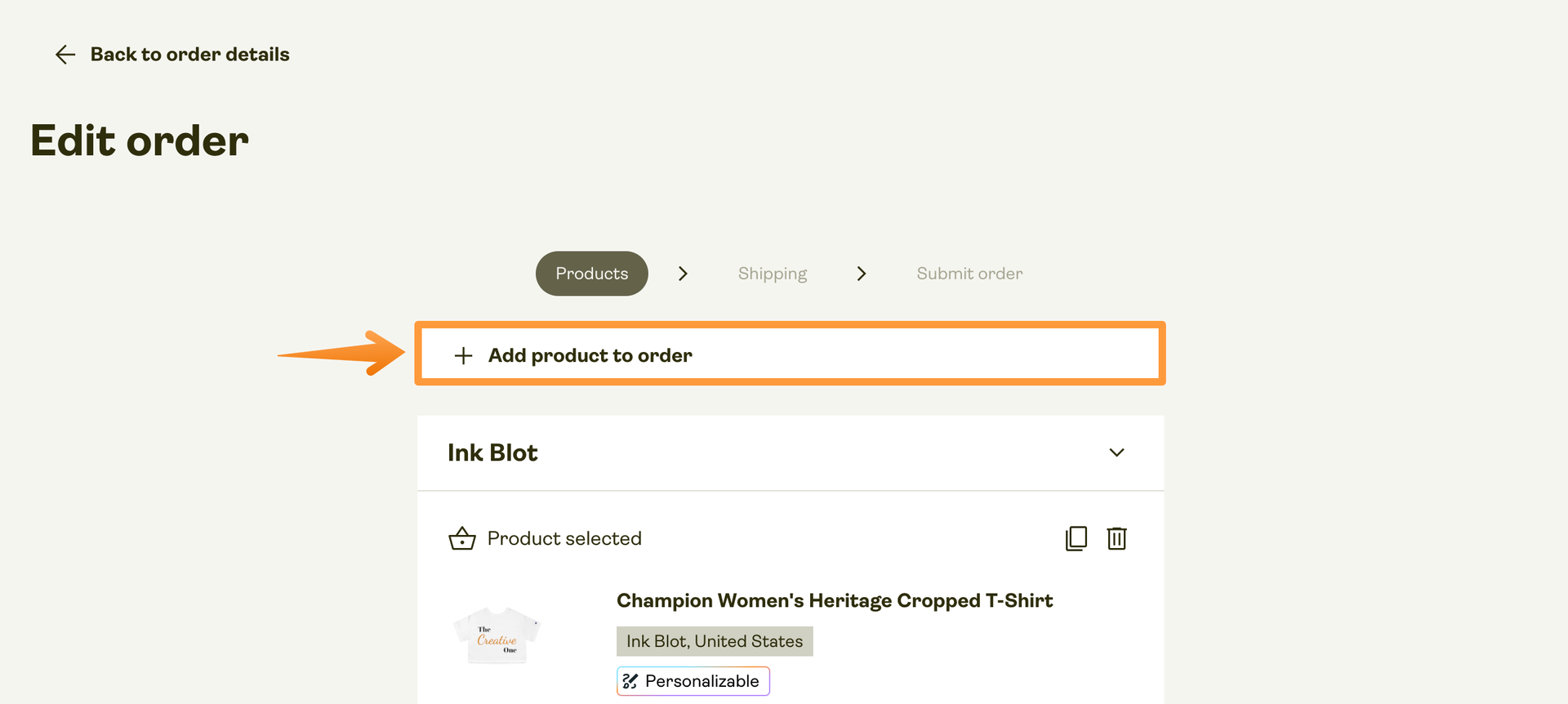Follow the Back to order details link
The image size is (1568, 704).
pyautogui.click(x=189, y=54)
